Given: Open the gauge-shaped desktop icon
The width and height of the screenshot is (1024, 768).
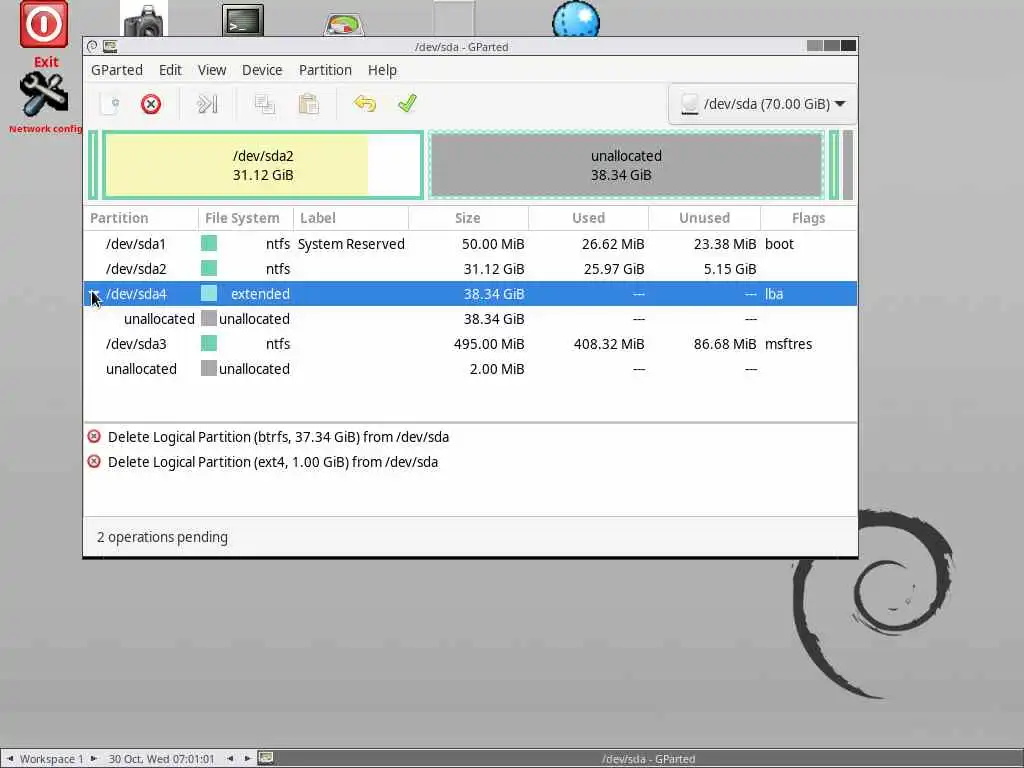Looking at the screenshot, I should (x=344, y=24).
